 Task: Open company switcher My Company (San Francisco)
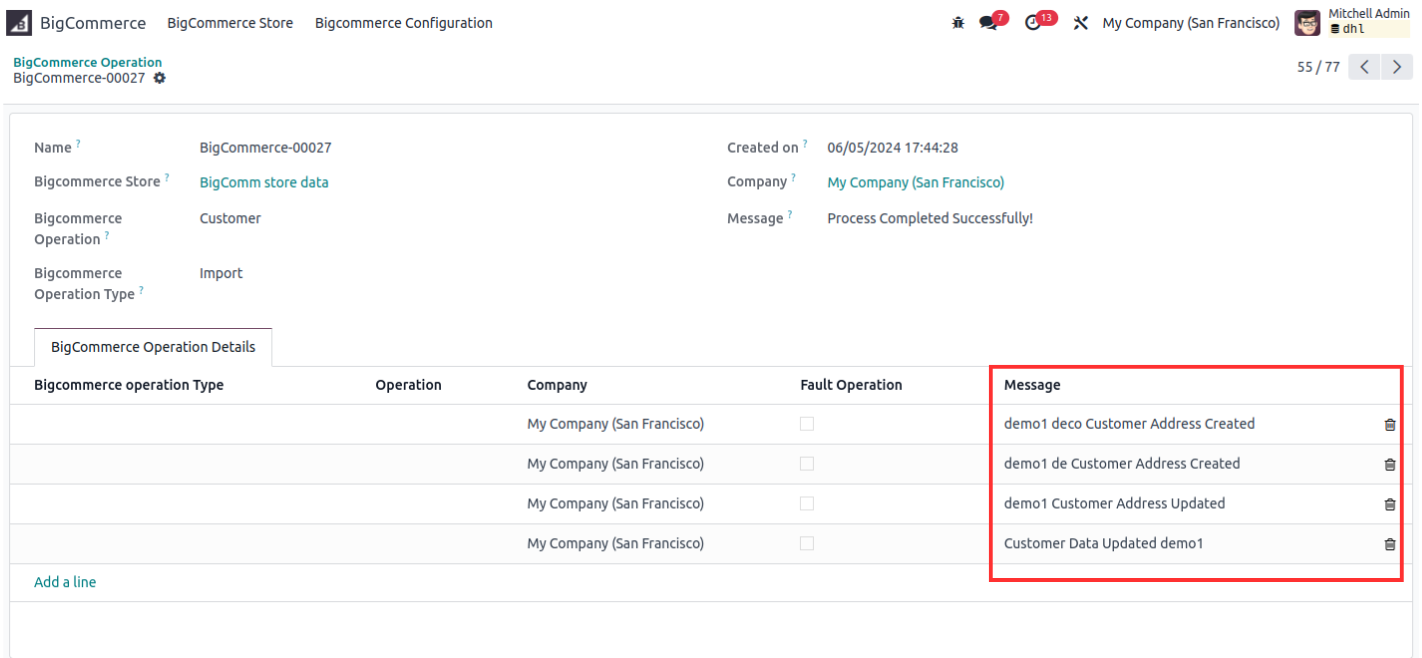[x=1191, y=23]
